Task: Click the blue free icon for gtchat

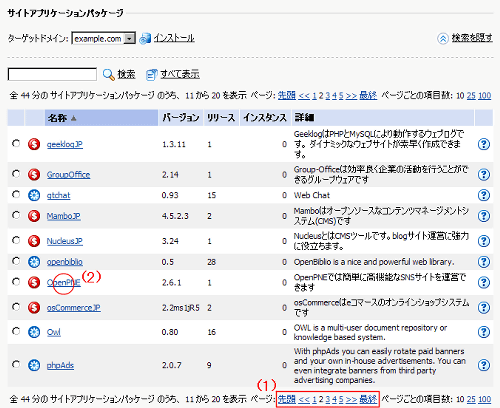Action: tap(34, 195)
